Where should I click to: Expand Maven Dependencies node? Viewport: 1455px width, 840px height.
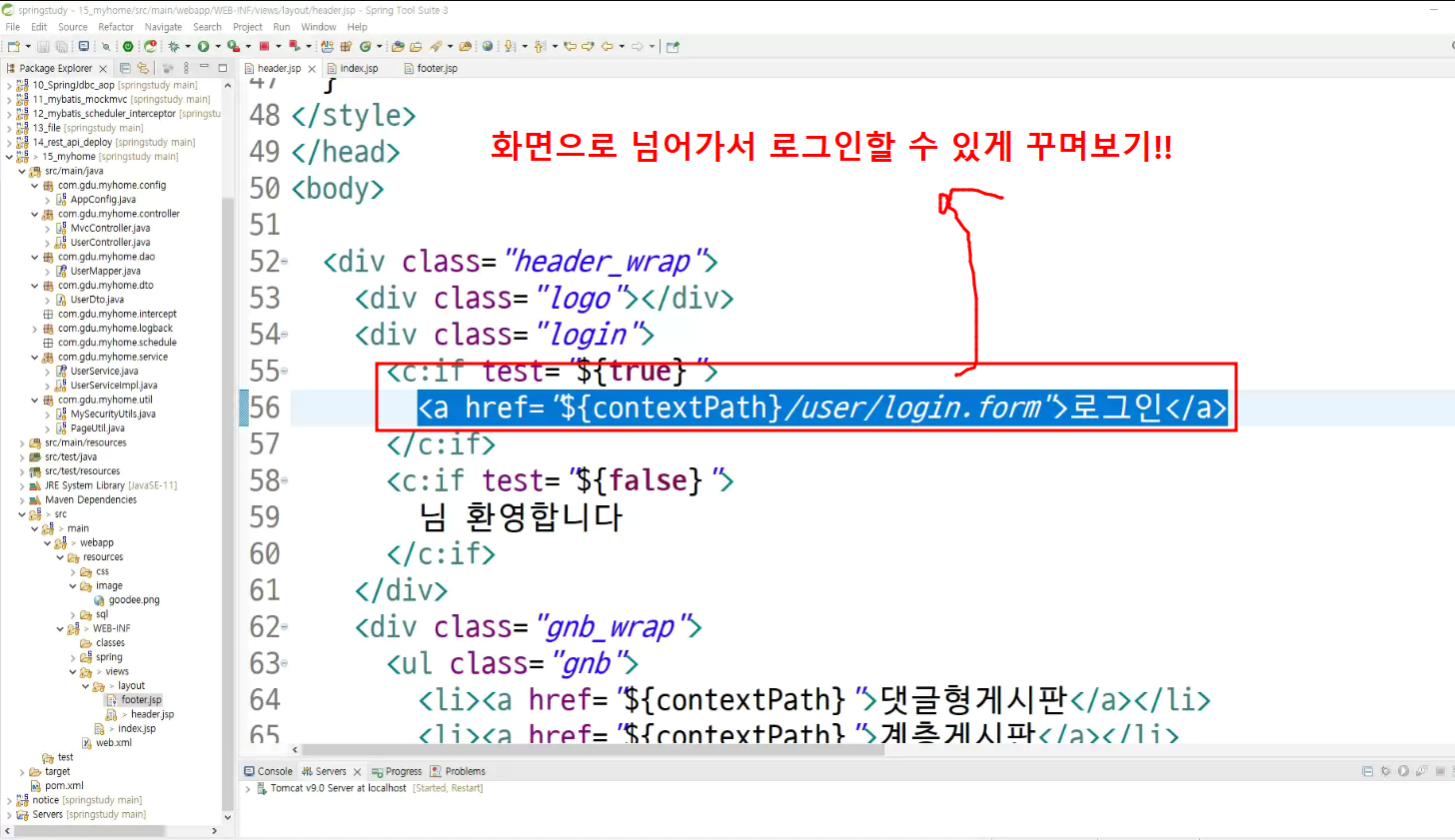[22, 499]
